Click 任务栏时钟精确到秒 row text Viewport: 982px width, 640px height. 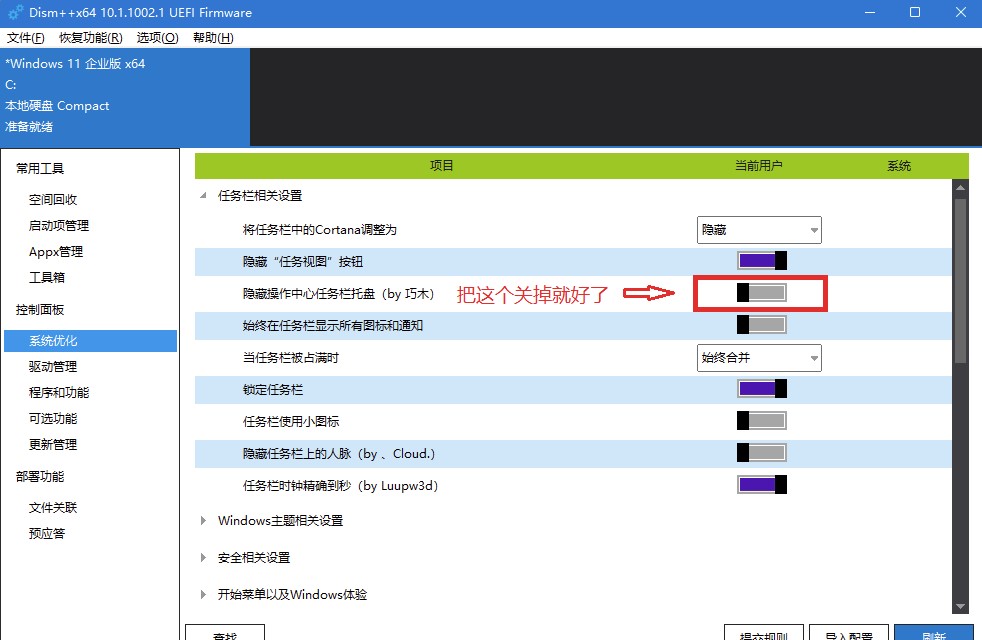[340, 485]
